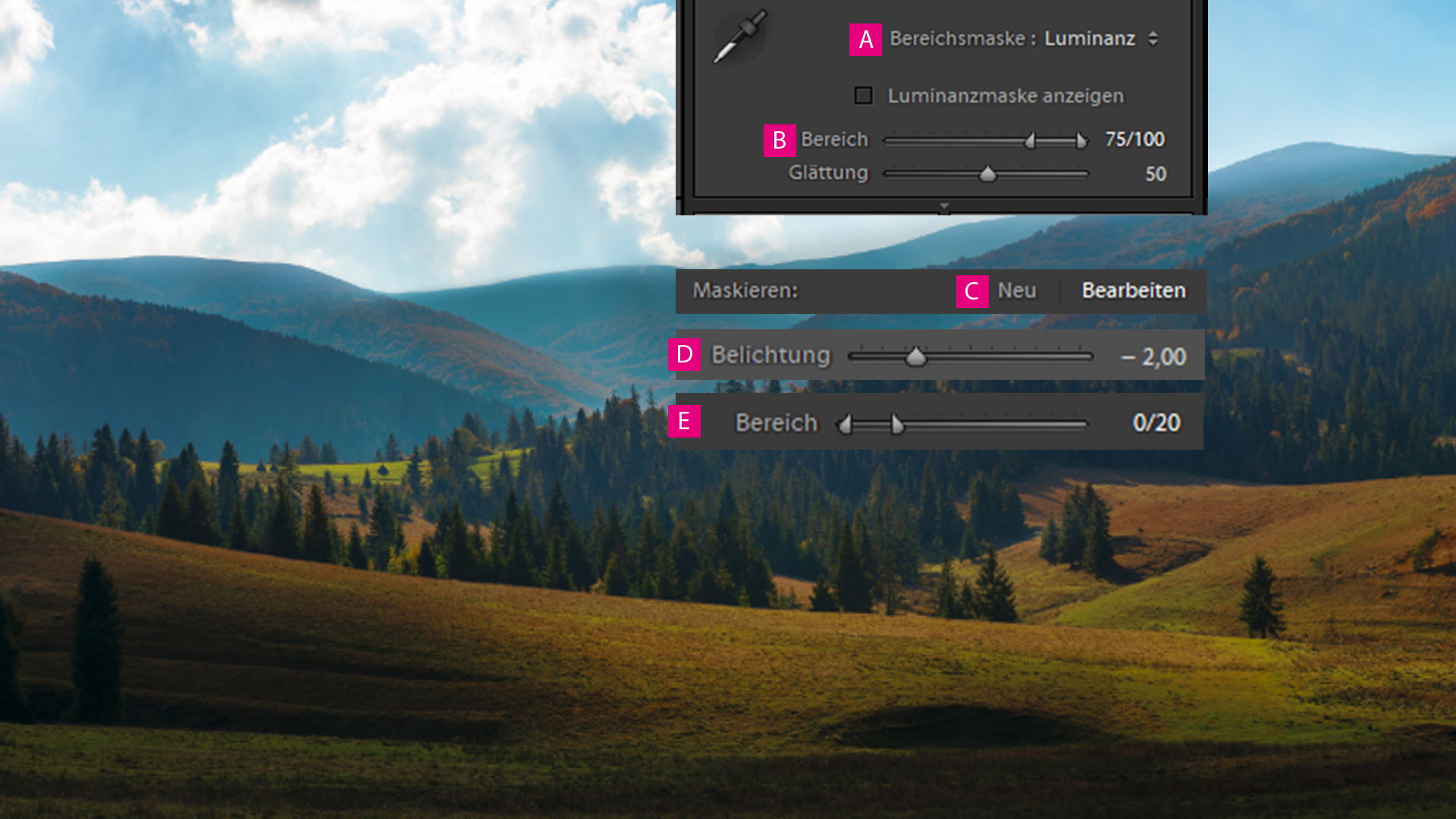
Task: Open the Bereichsmaske Luminanz dropdown
Action: (x=1089, y=39)
